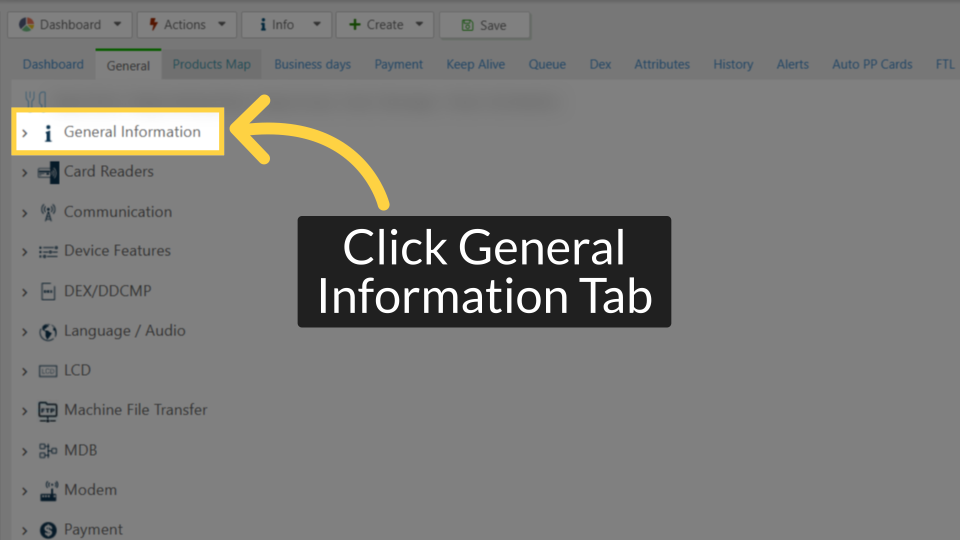The width and height of the screenshot is (960, 540).
Task: Click the Modem router icon
Action: (x=48, y=491)
